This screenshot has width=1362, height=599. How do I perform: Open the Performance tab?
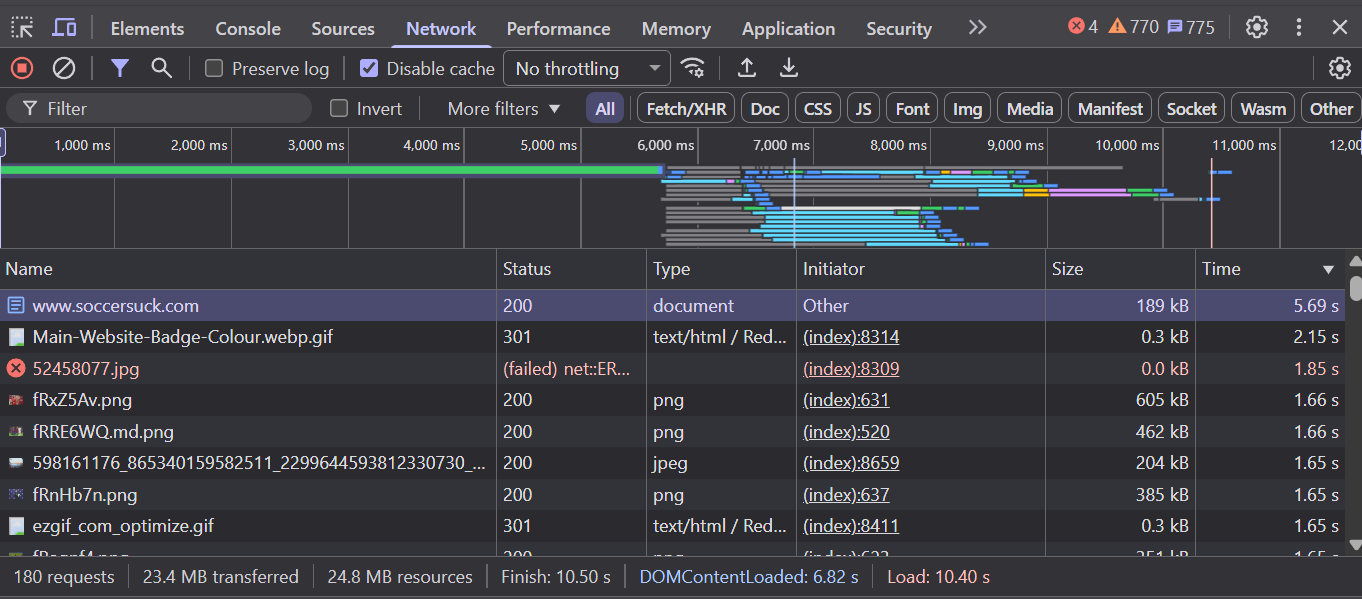[558, 29]
